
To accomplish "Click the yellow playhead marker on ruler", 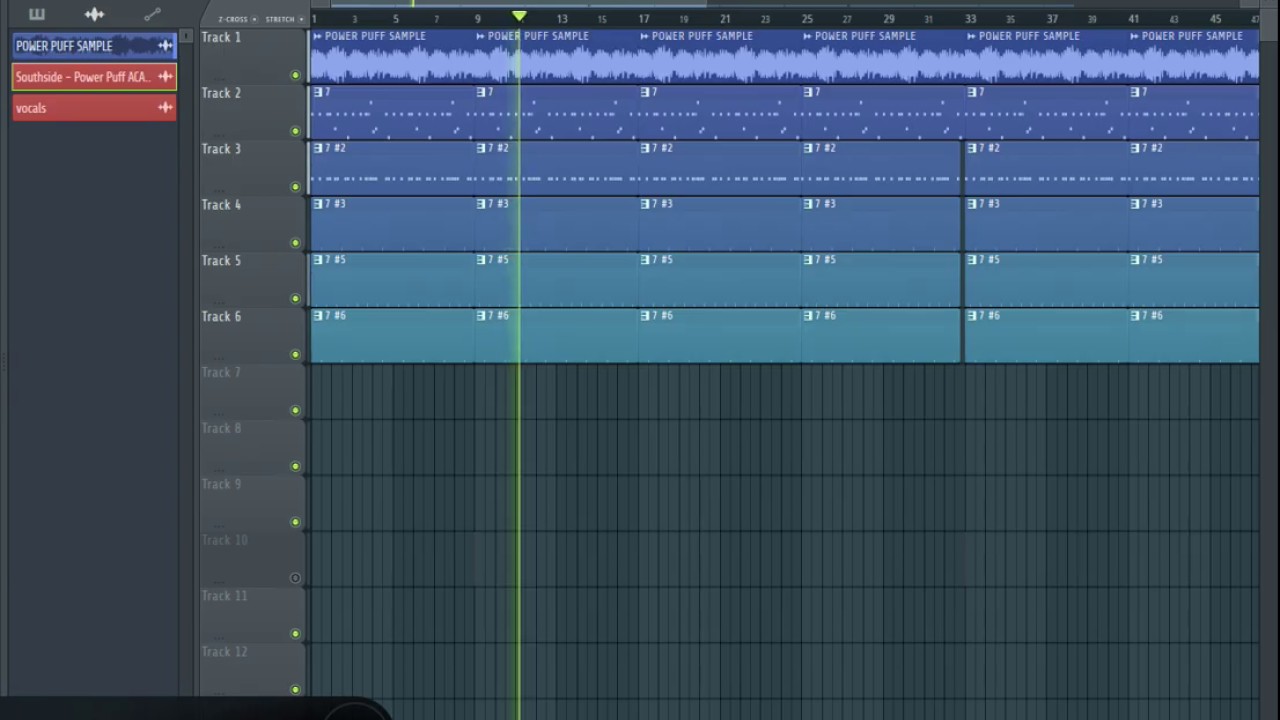I will point(519,17).
